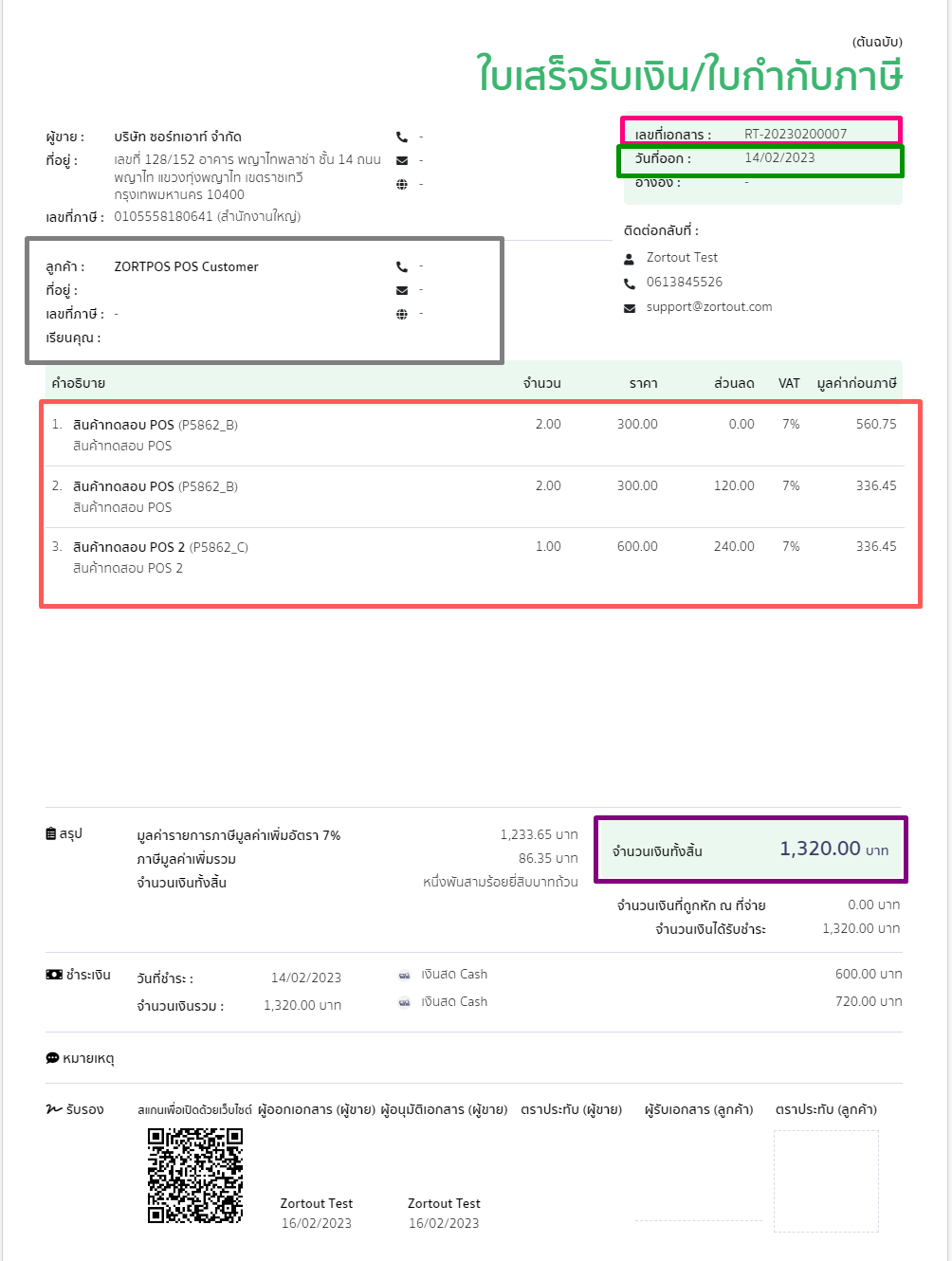
Task: Click Zortout Test under ผู้อนุมัติเอกสาร (ผู้ขาย)
Action: (444, 1203)
